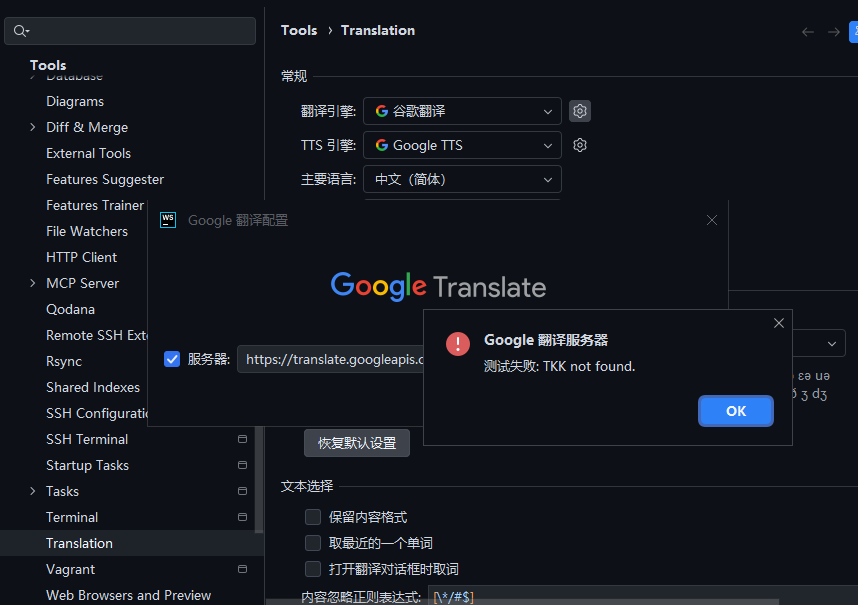Click project-level icon beside Startup Tasks
The image size is (858, 605).
click(242, 465)
